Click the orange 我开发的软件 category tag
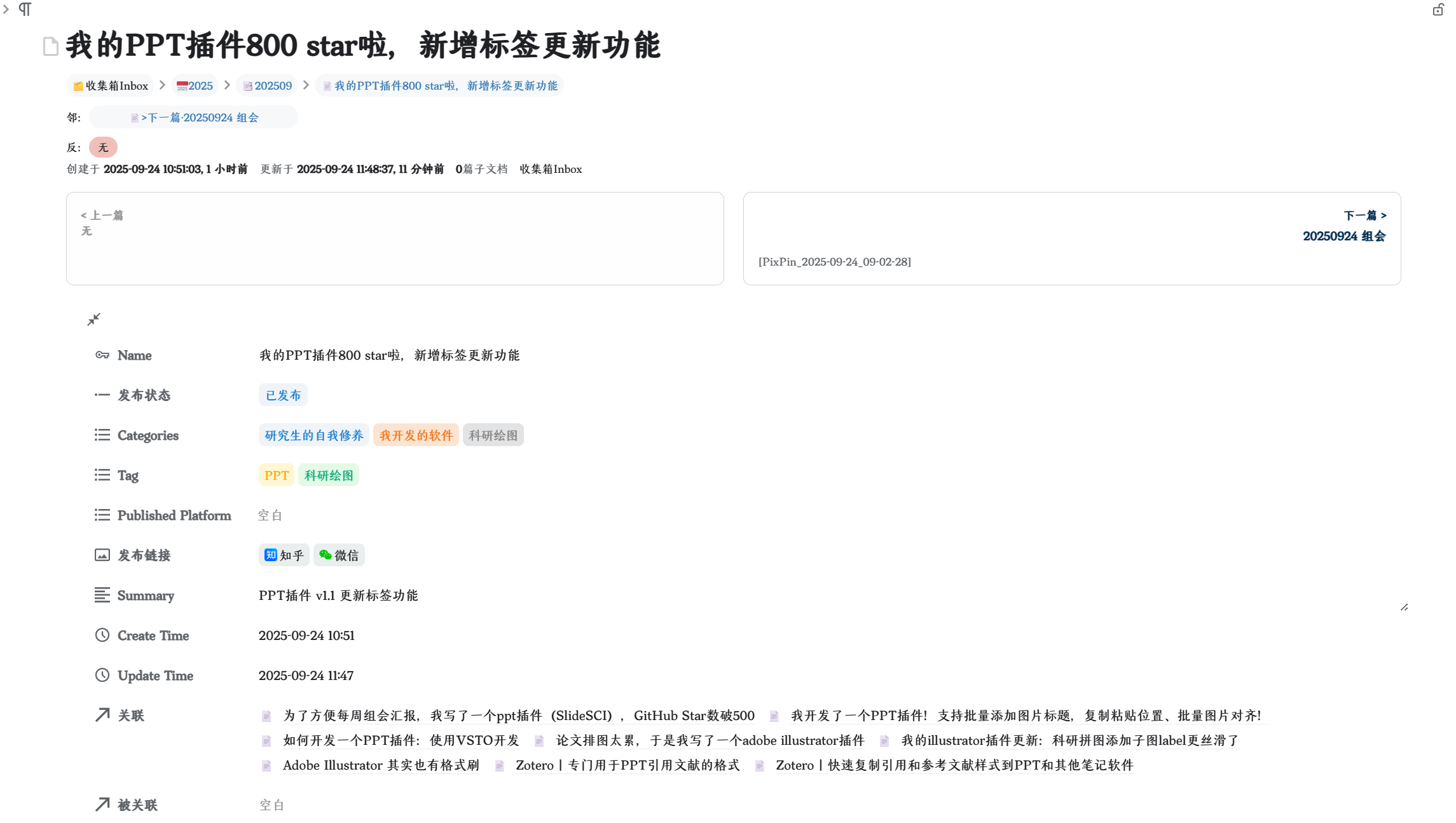Screen dimensions: 1456x823 click(416, 435)
